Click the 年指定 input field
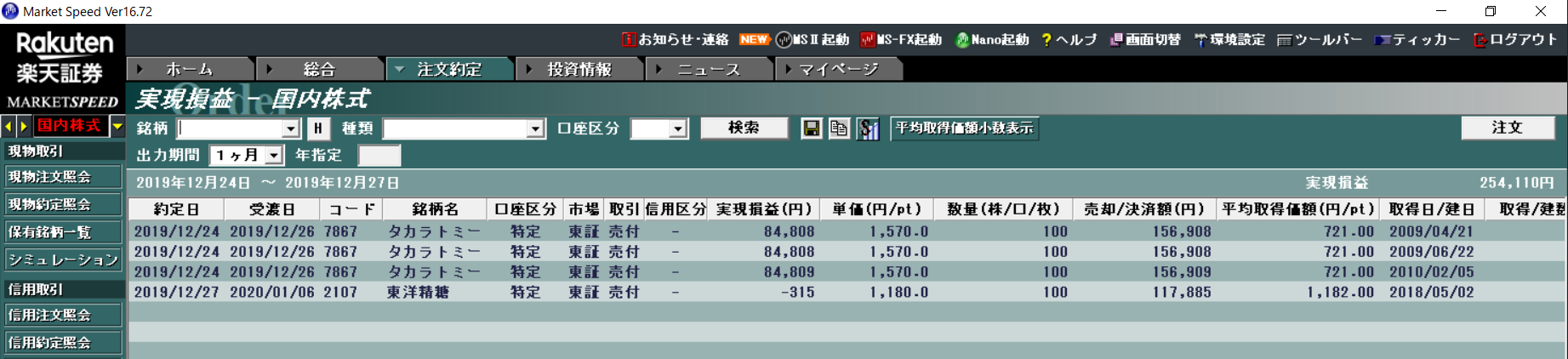Viewport: 1568px width, 359px height. (379, 155)
